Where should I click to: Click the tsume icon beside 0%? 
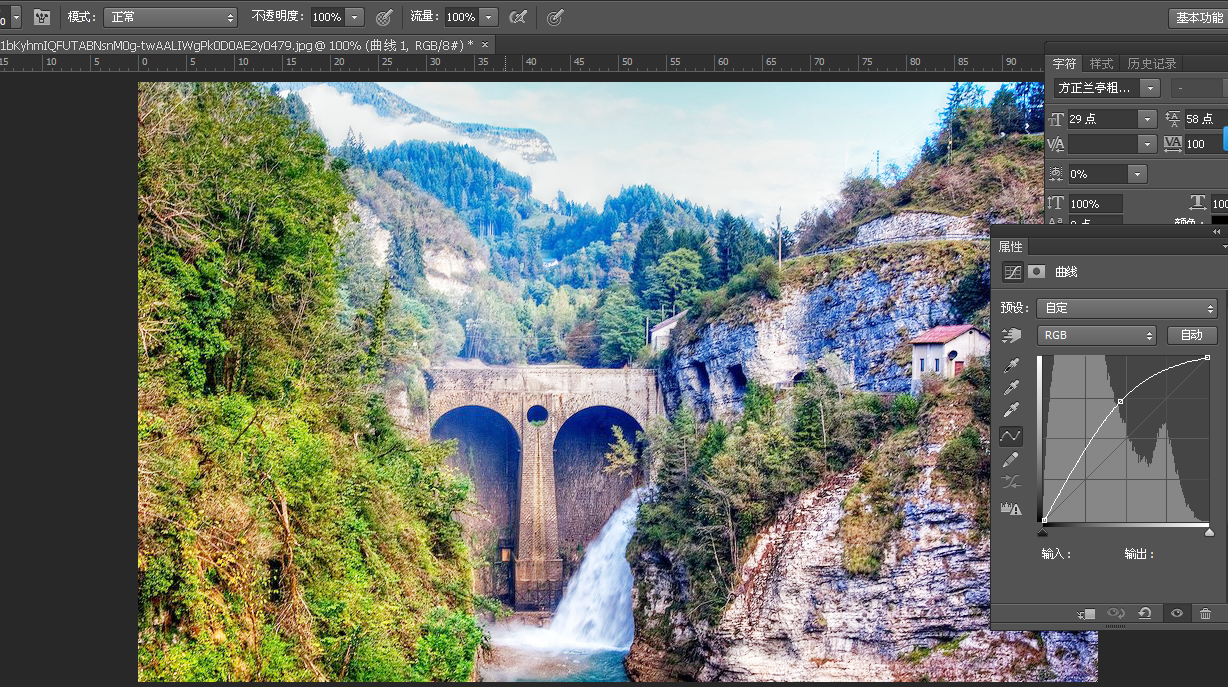[x=1056, y=174]
